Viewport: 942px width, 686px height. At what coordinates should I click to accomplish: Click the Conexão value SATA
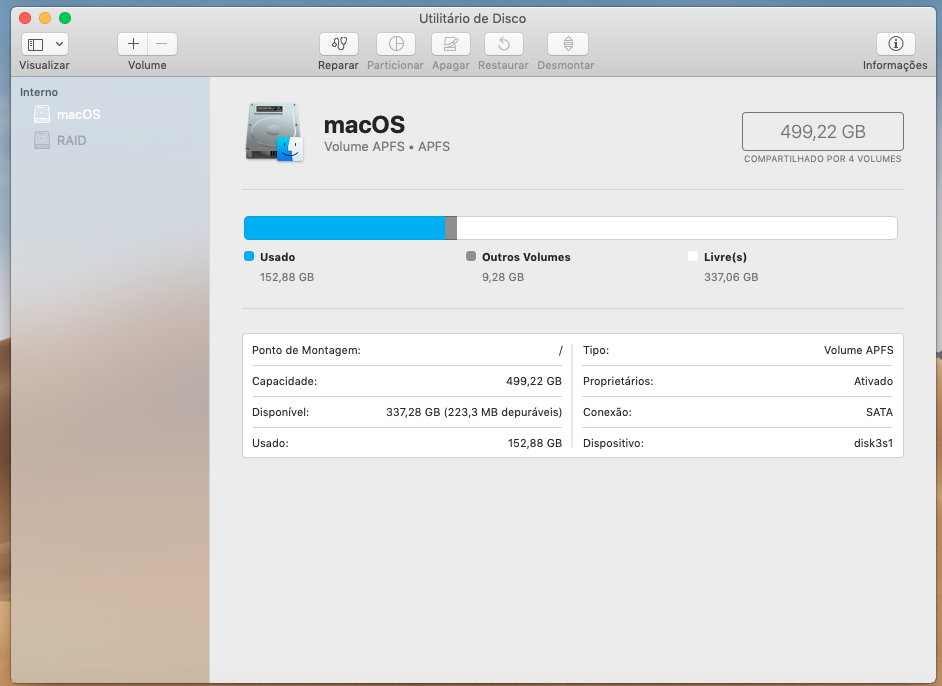[880, 412]
